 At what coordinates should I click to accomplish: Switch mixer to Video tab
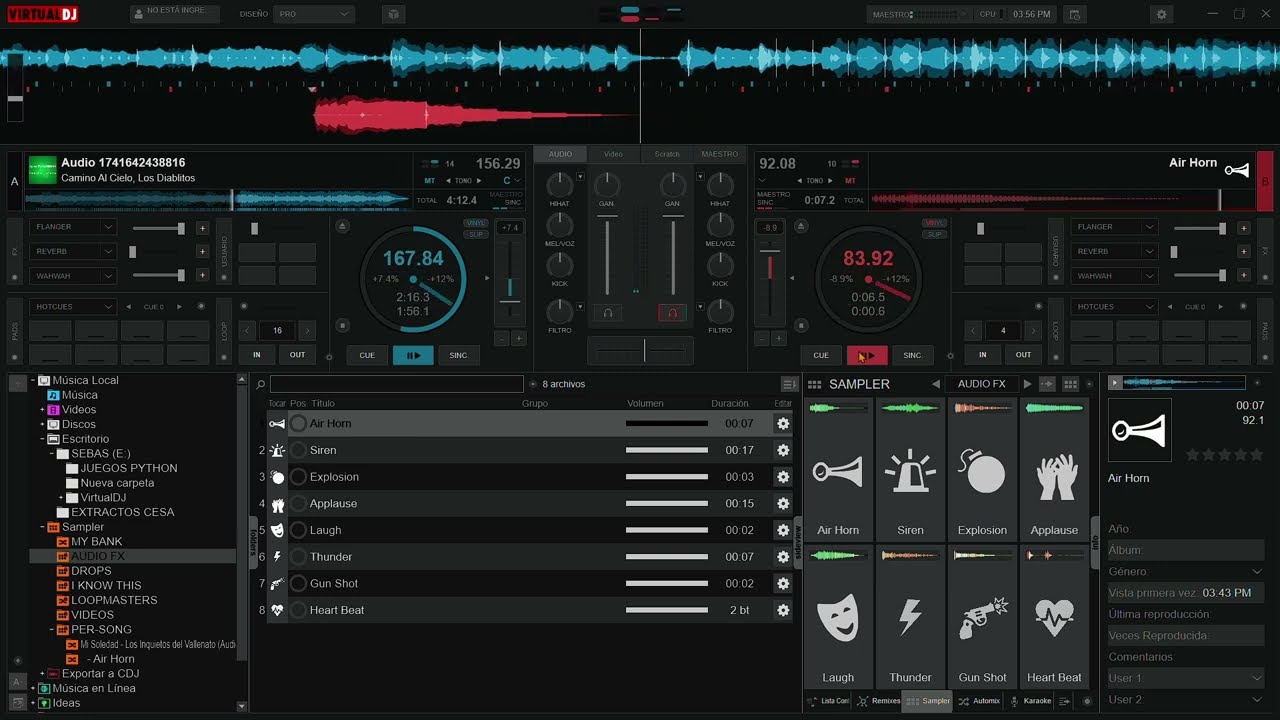pos(613,154)
